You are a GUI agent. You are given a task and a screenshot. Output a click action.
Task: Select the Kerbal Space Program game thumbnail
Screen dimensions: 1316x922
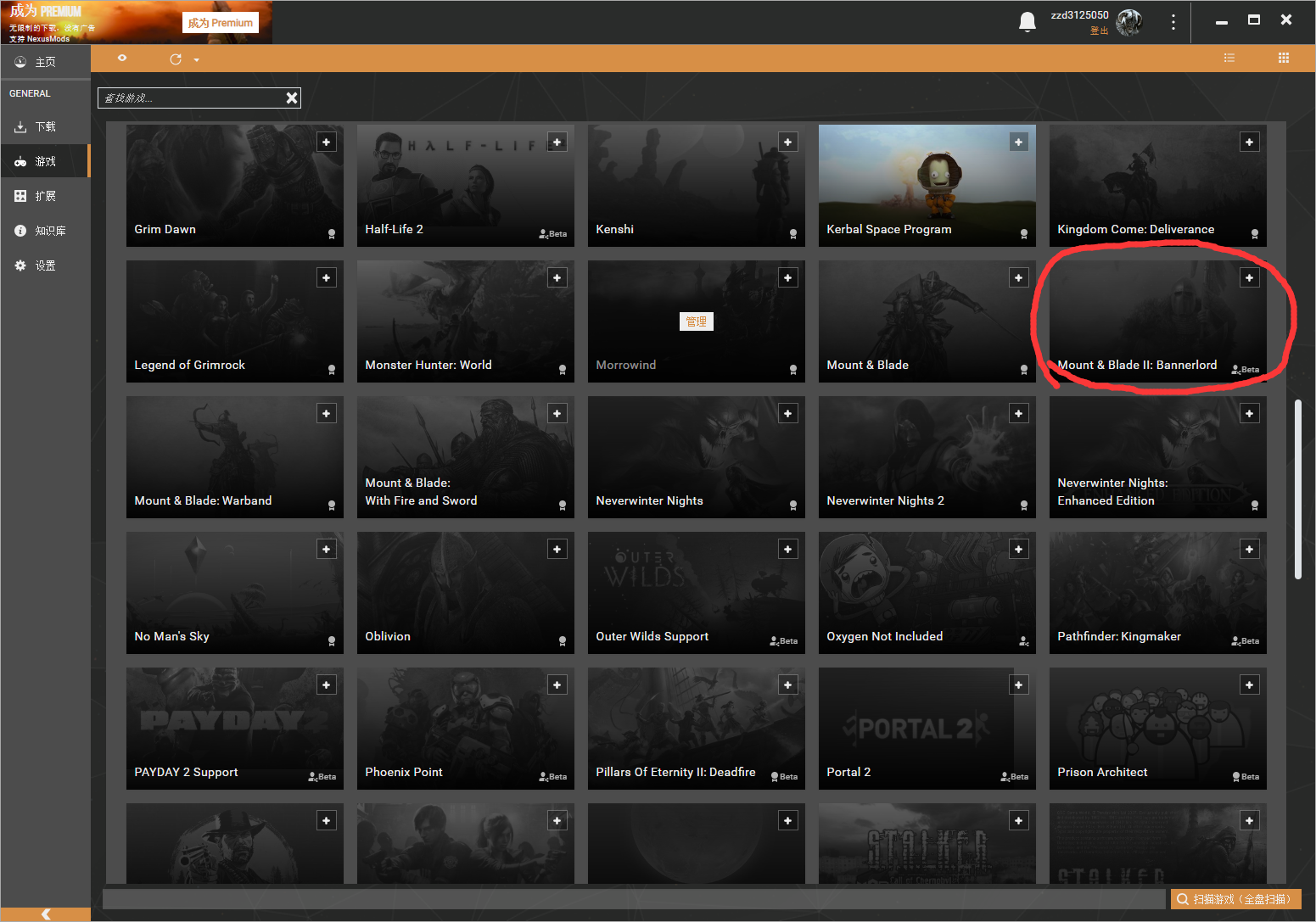point(927,186)
